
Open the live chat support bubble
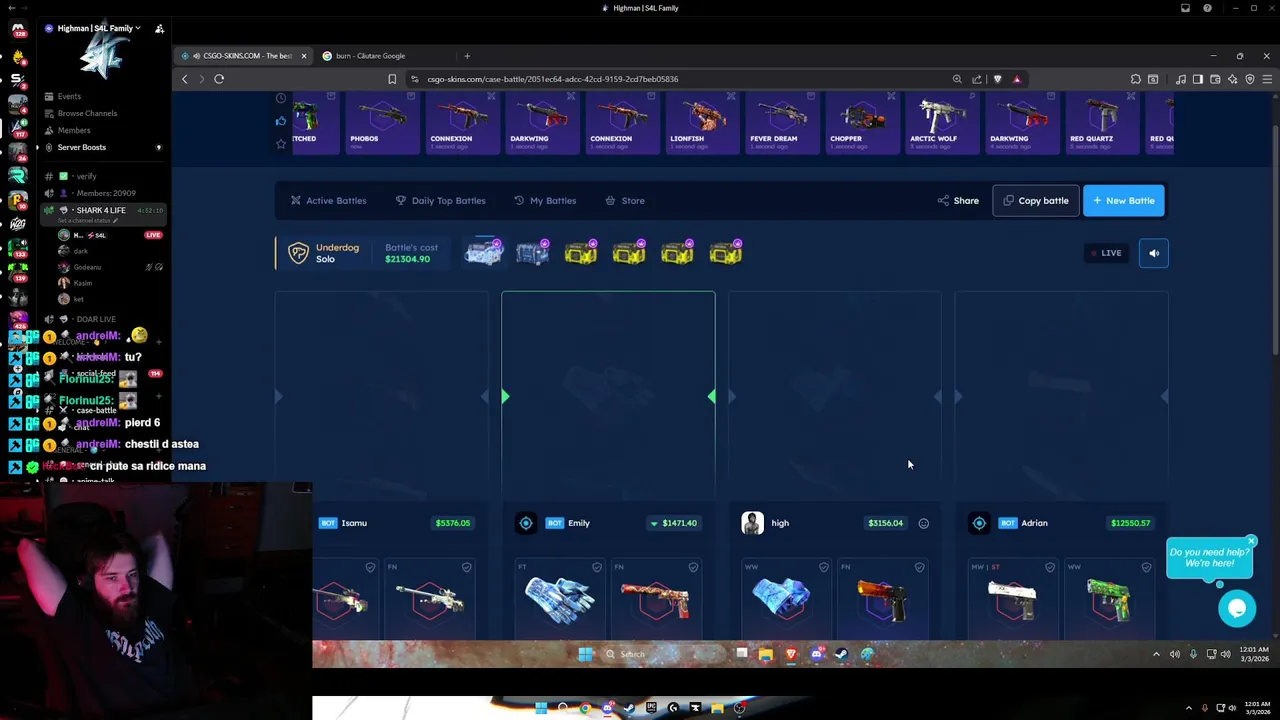[x=1237, y=608]
